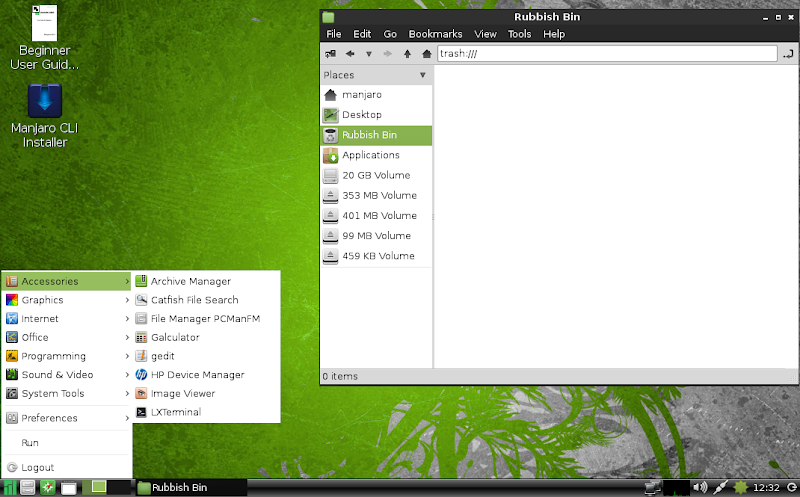Click the show desktop taskbar icon

68,488
